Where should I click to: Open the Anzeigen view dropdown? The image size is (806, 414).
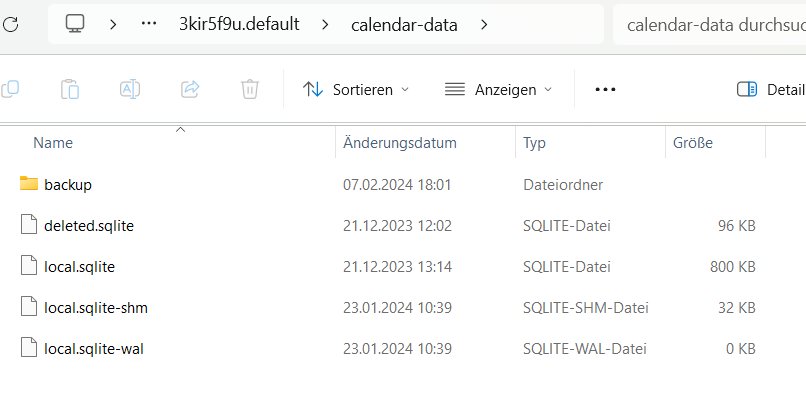pos(498,89)
